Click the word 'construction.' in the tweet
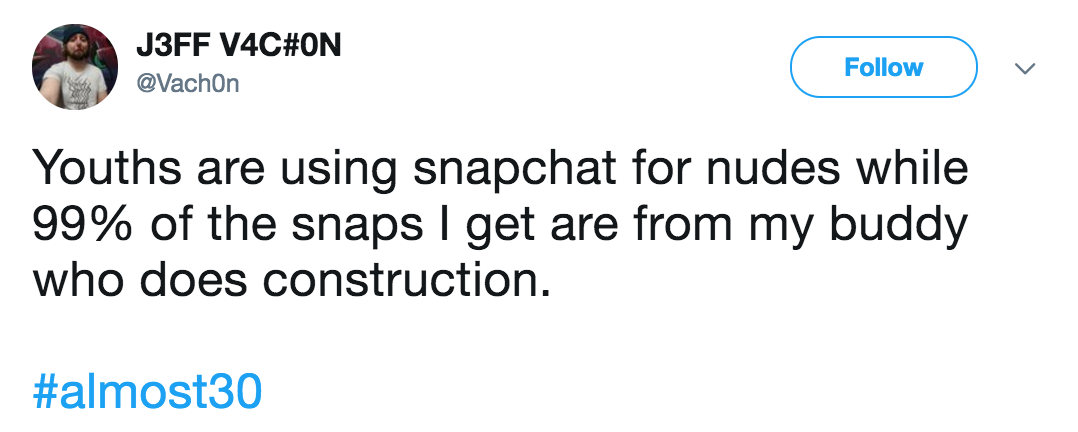1078x432 pixels. [407, 282]
